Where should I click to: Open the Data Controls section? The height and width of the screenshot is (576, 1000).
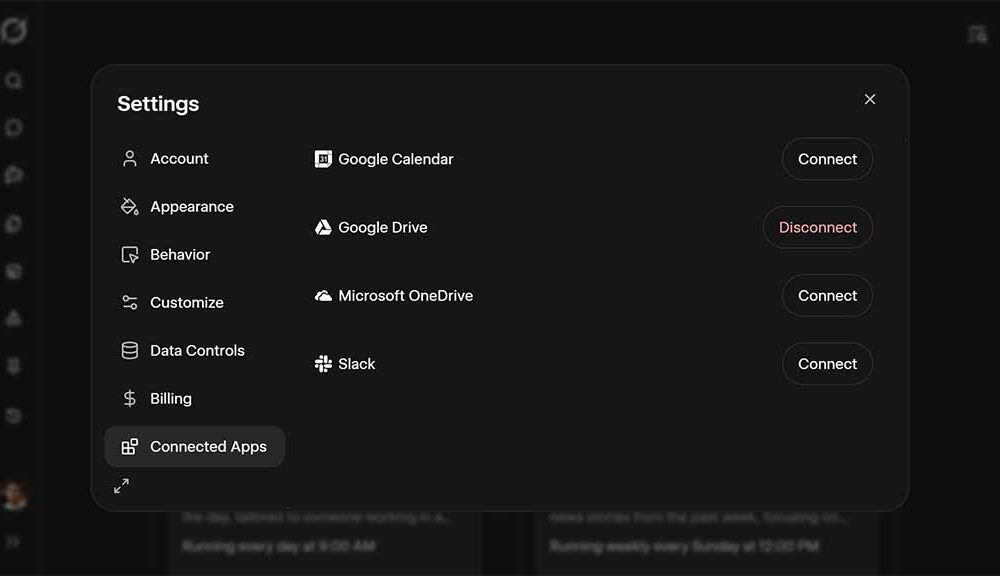pos(195,350)
